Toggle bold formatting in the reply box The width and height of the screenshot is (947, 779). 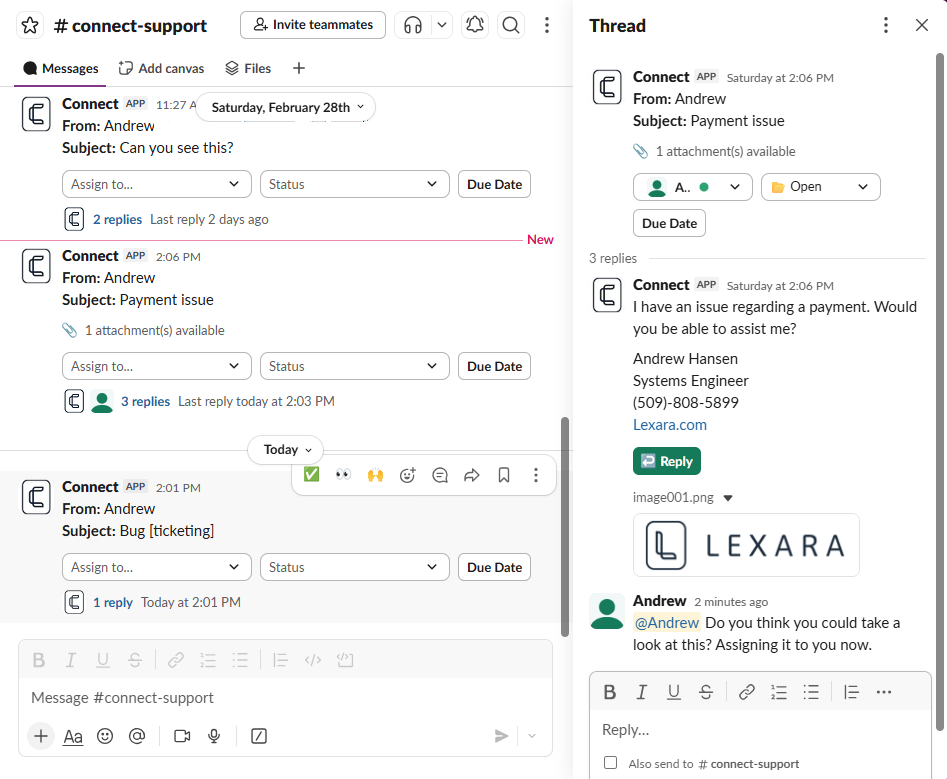click(x=609, y=691)
